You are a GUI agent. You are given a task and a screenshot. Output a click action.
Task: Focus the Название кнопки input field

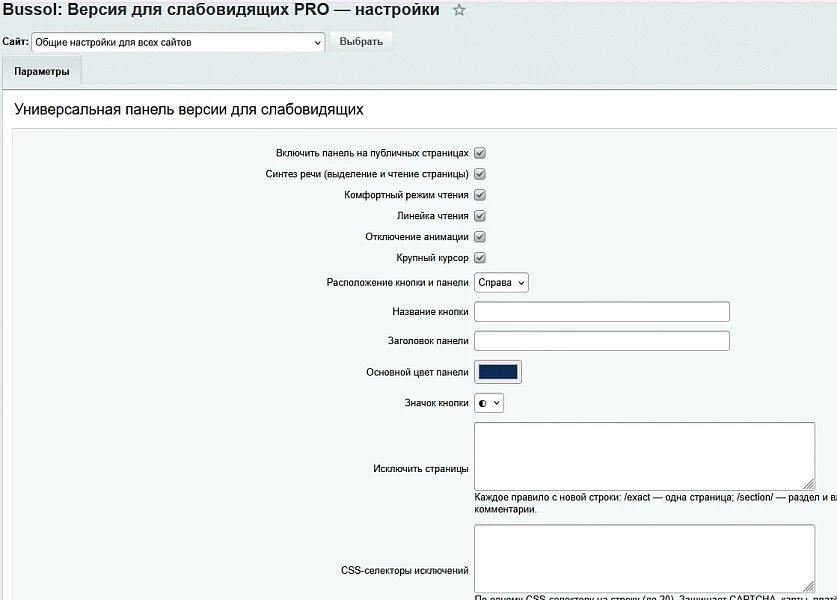click(602, 312)
